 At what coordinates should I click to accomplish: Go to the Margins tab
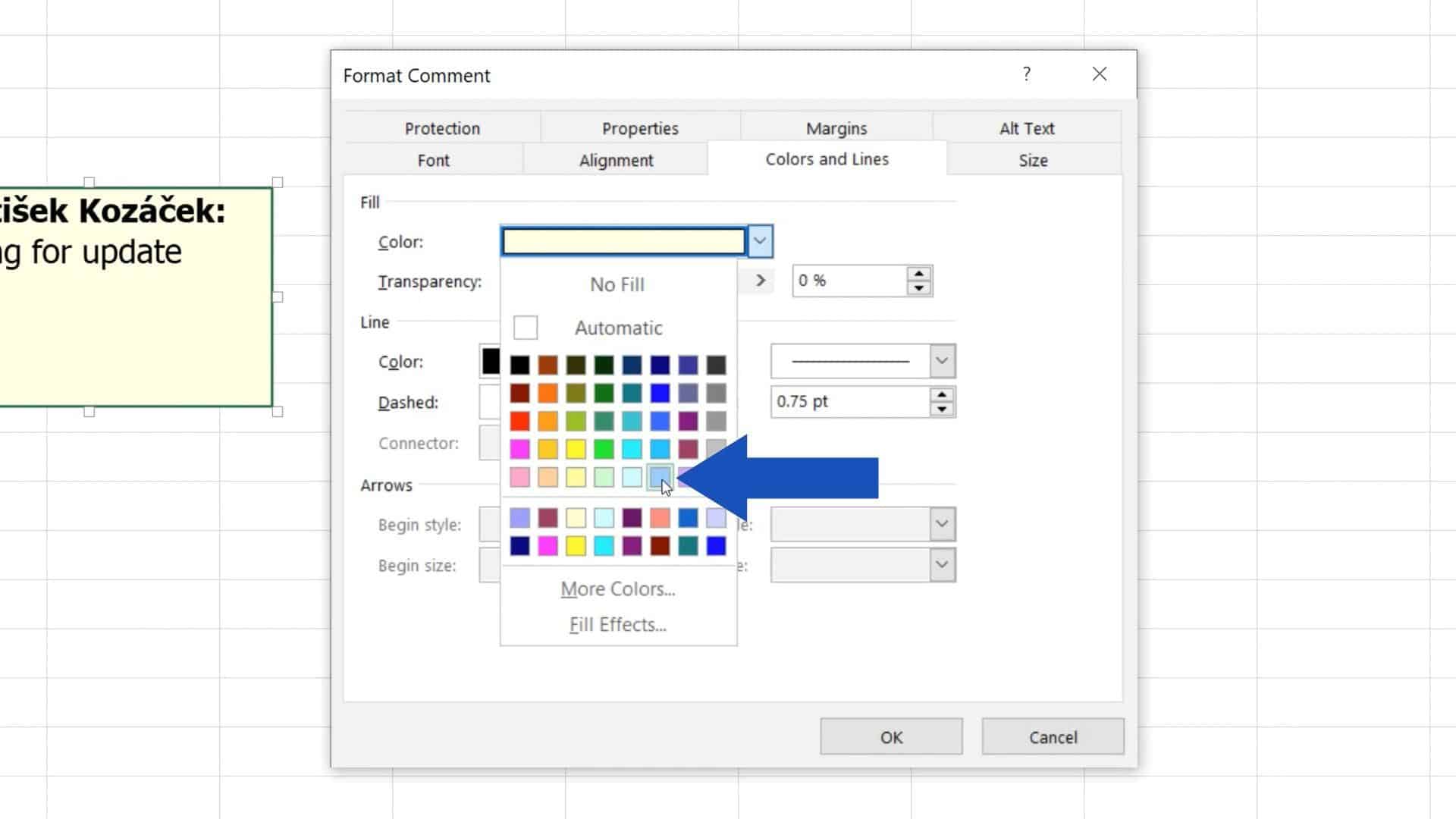tap(836, 128)
